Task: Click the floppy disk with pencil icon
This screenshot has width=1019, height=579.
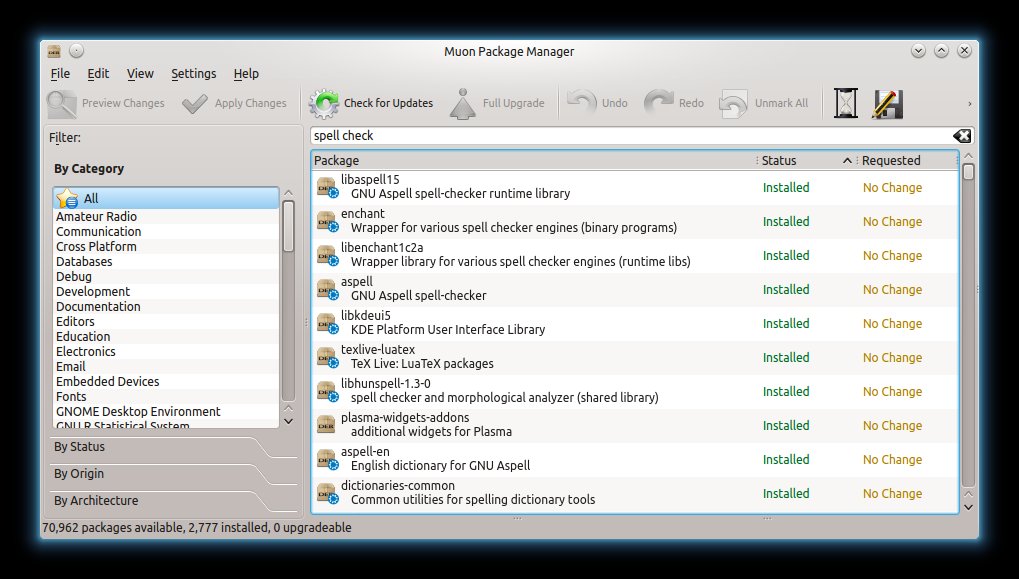Action: pos(888,103)
